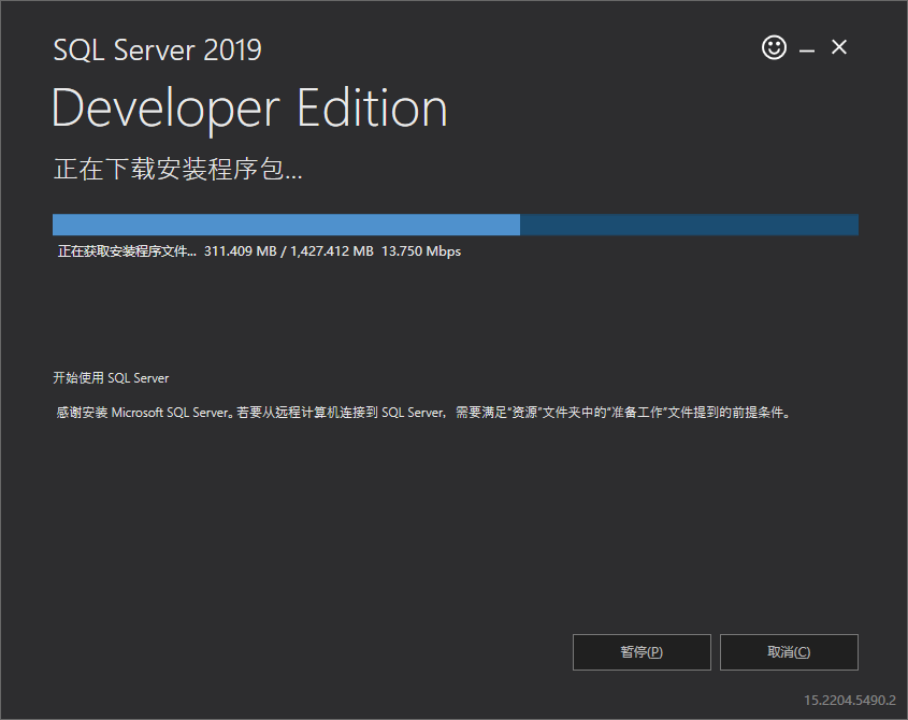Cancel installation with 取消(C) button
The width and height of the screenshot is (908, 720).
(x=789, y=652)
